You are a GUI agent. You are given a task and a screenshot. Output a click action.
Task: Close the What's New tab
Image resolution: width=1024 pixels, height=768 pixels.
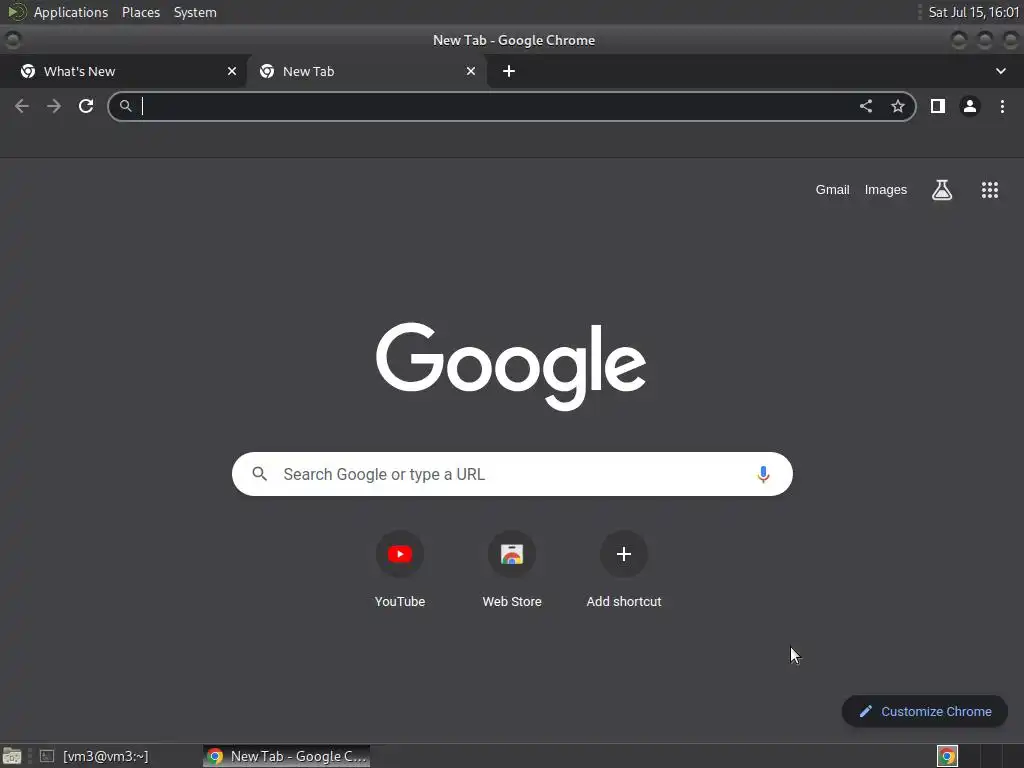coord(232,71)
